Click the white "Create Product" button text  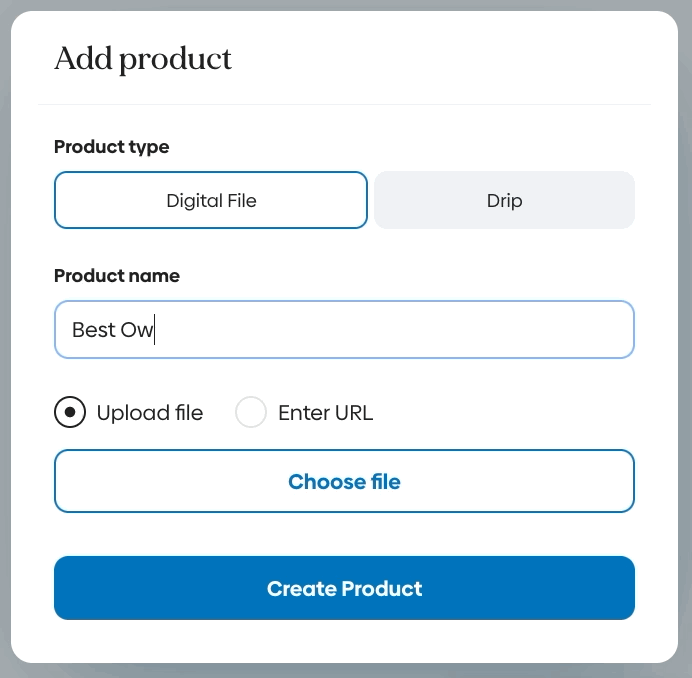coord(344,588)
